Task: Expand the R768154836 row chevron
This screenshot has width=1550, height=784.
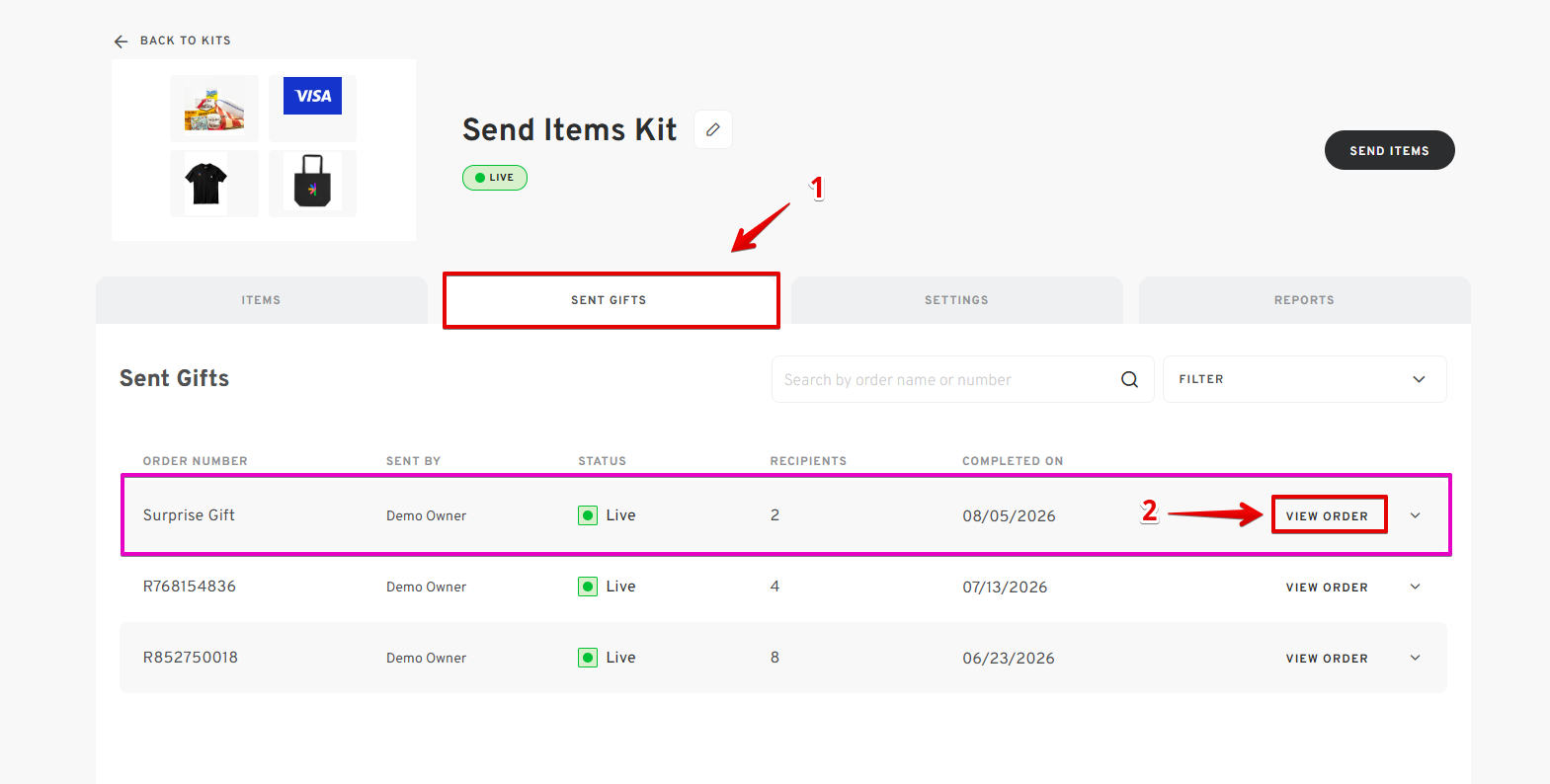Action: point(1415,587)
